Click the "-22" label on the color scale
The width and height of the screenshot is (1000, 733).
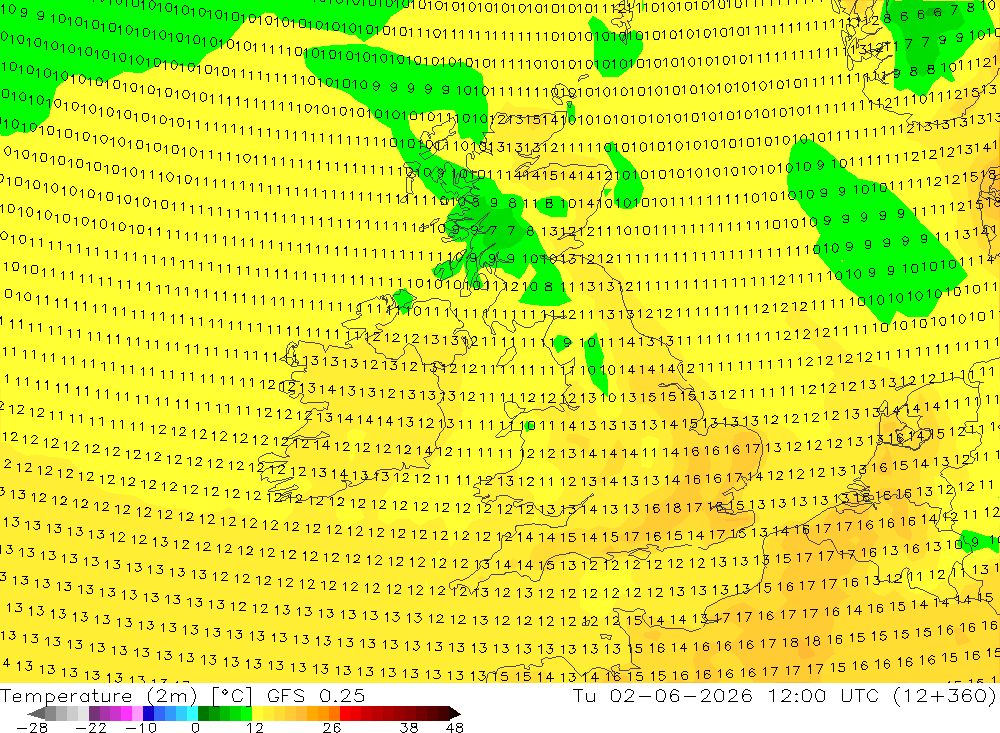coord(91,727)
